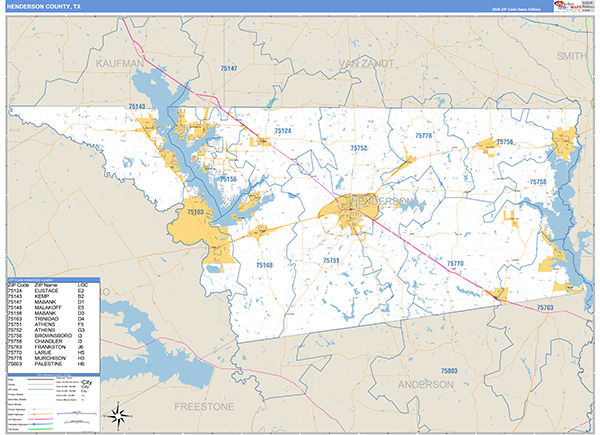Click the 75156 ZIP label on the map
The width and height of the screenshot is (600, 435).
228,179
